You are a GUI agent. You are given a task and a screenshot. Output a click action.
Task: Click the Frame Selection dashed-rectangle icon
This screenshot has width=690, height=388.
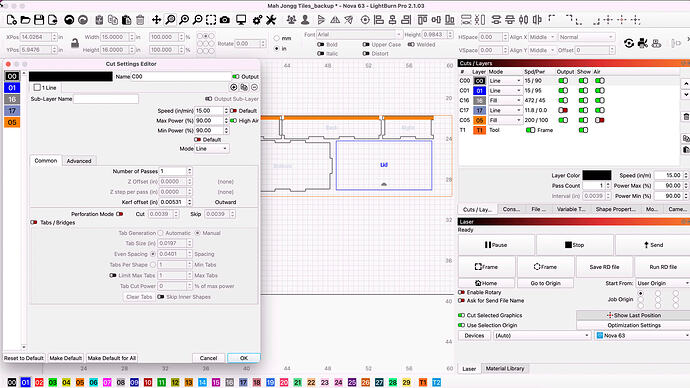click(x=211, y=20)
